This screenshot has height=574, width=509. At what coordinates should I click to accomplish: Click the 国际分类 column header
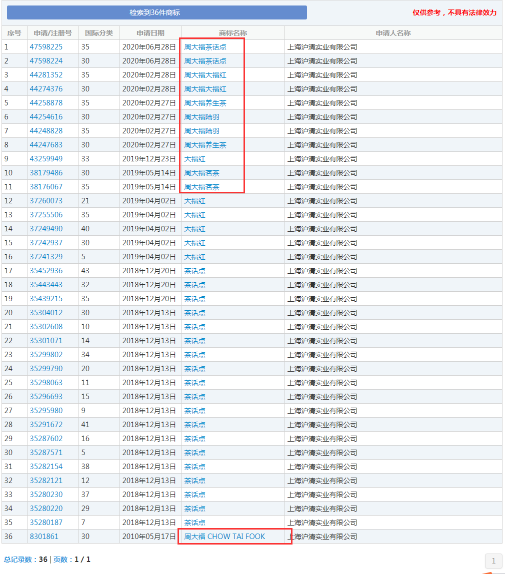coord(99,33)
